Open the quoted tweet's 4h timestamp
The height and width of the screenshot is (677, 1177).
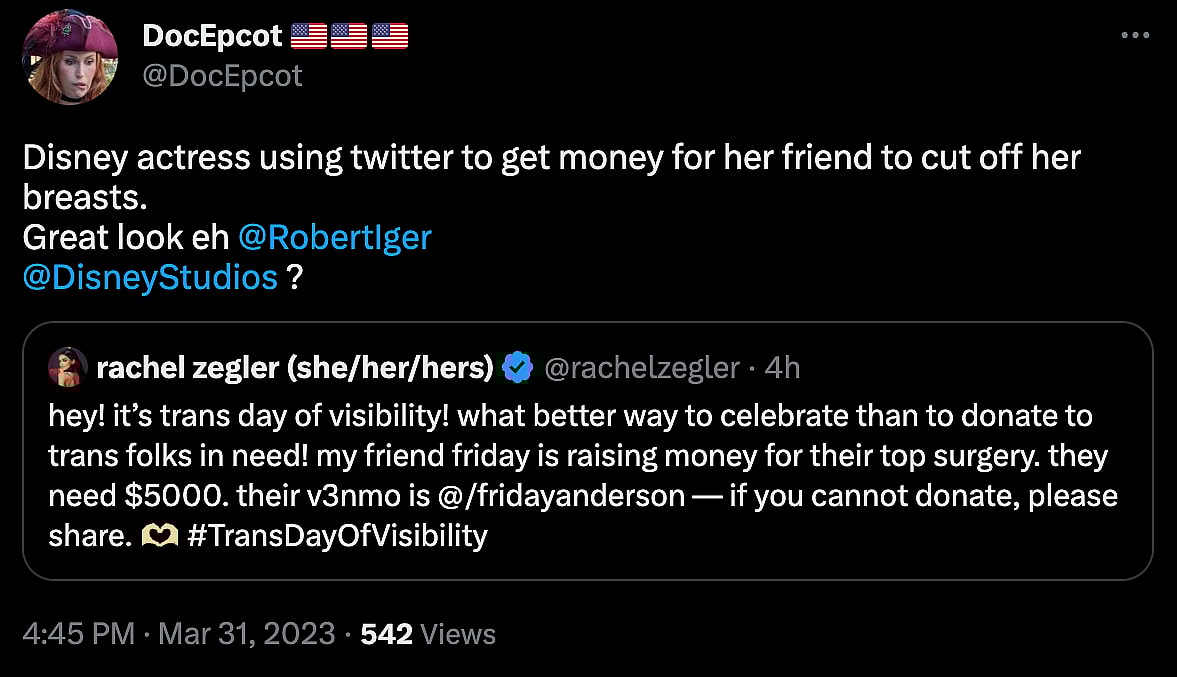click(x=782, y=369)
